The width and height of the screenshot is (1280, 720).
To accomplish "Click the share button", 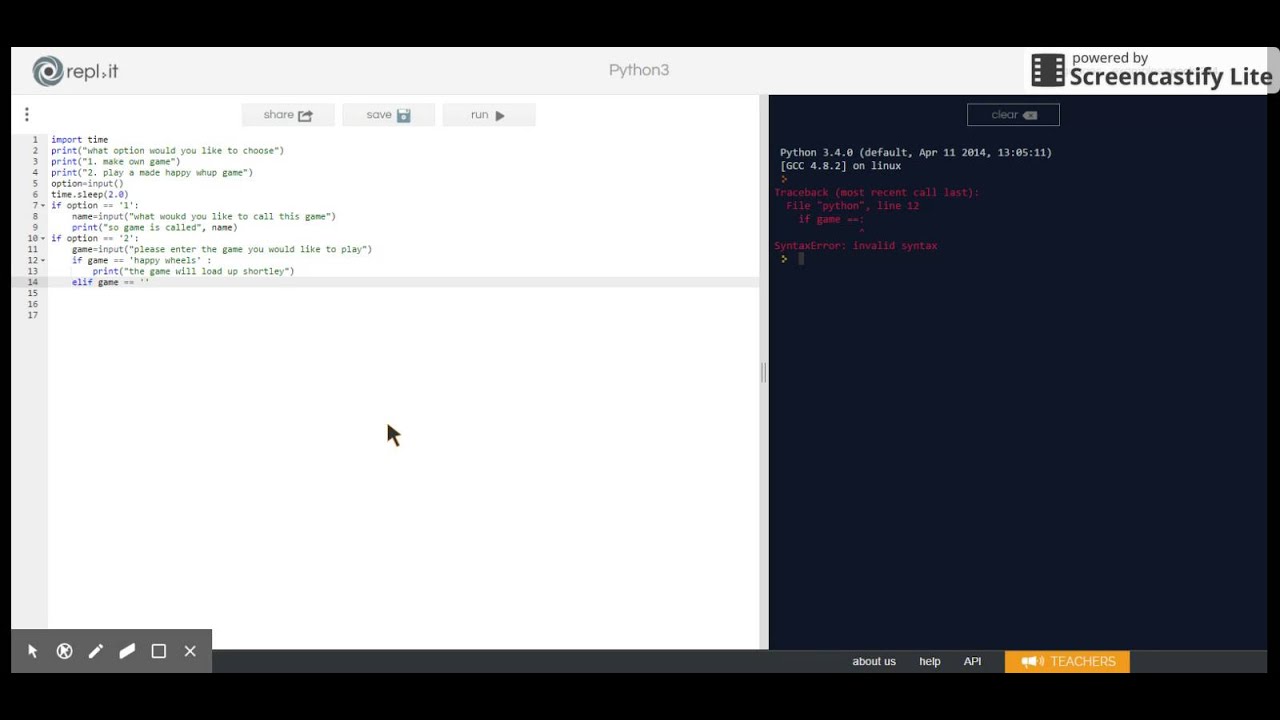I will pyautogui.click(x=288, y=115).
